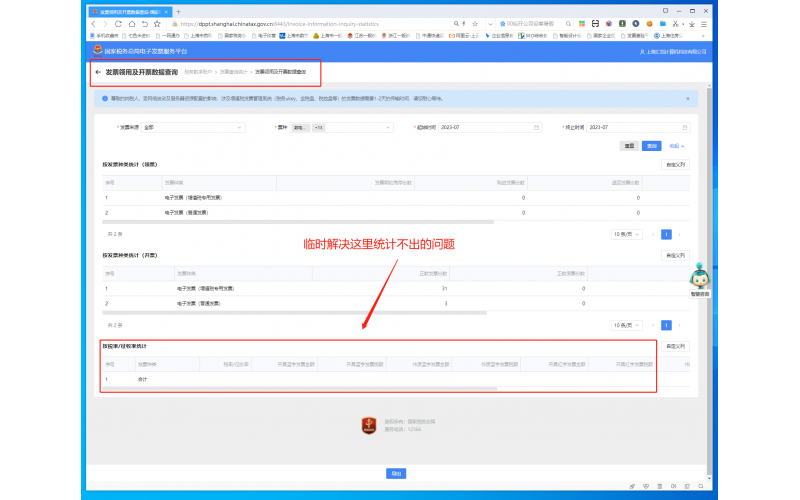Click 自定义列 for the 按税率/征收率统计 table
The image size is (800, 500).
[x=676, y=346]
